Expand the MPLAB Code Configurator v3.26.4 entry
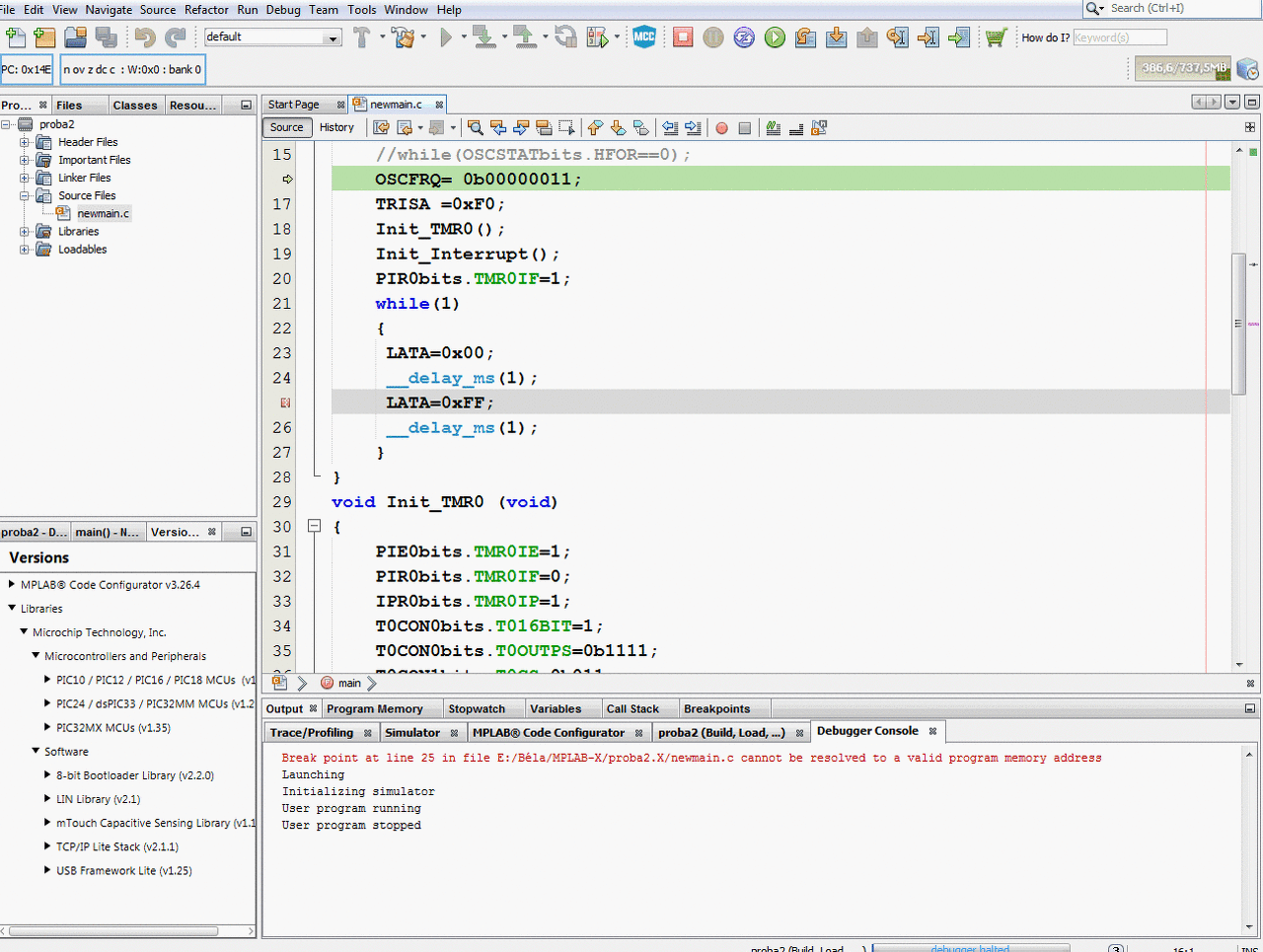 click(x=12, y=584)
